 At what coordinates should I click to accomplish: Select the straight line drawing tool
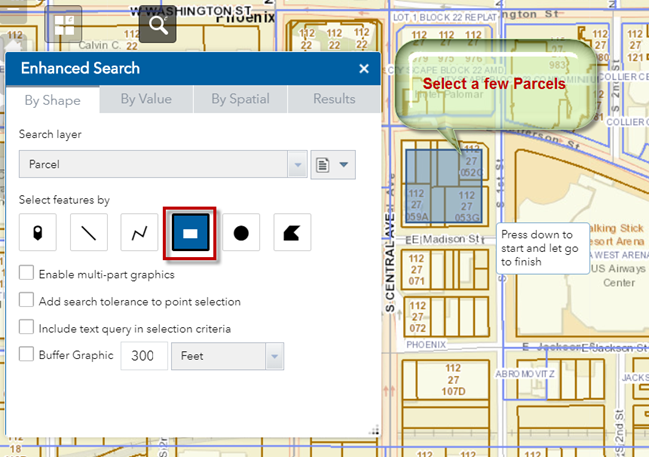89,232
